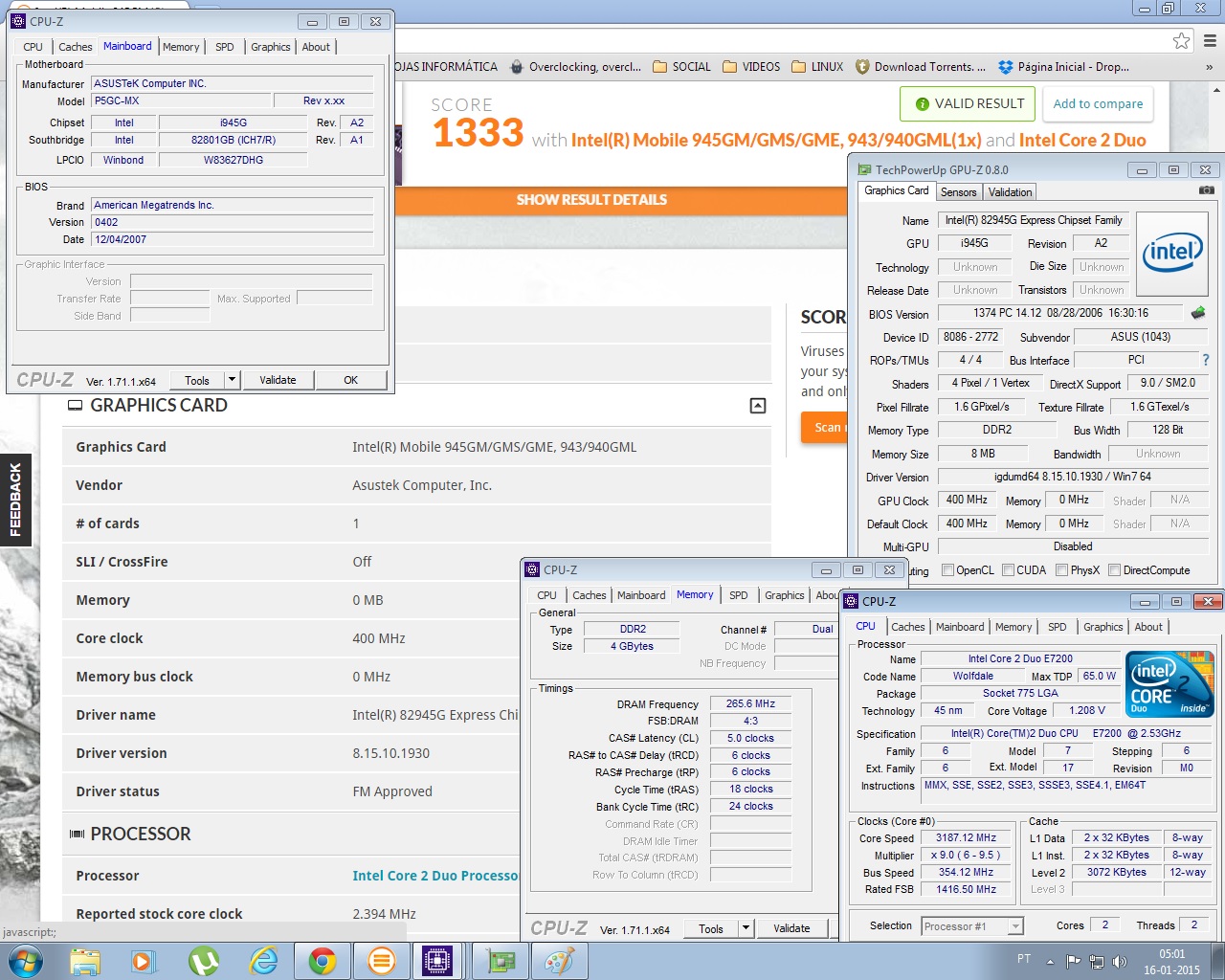Enable the OpenCL checkbox
1225x980 pixels.
[x=947, y=570]
